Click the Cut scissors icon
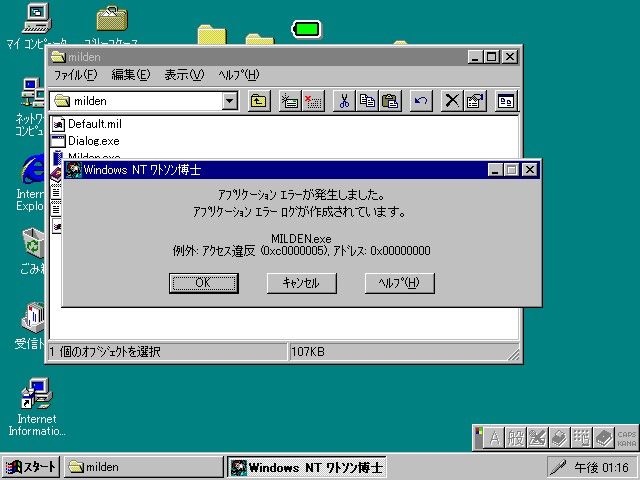This screenshot has height=480, width=640. tap(344, 101)
